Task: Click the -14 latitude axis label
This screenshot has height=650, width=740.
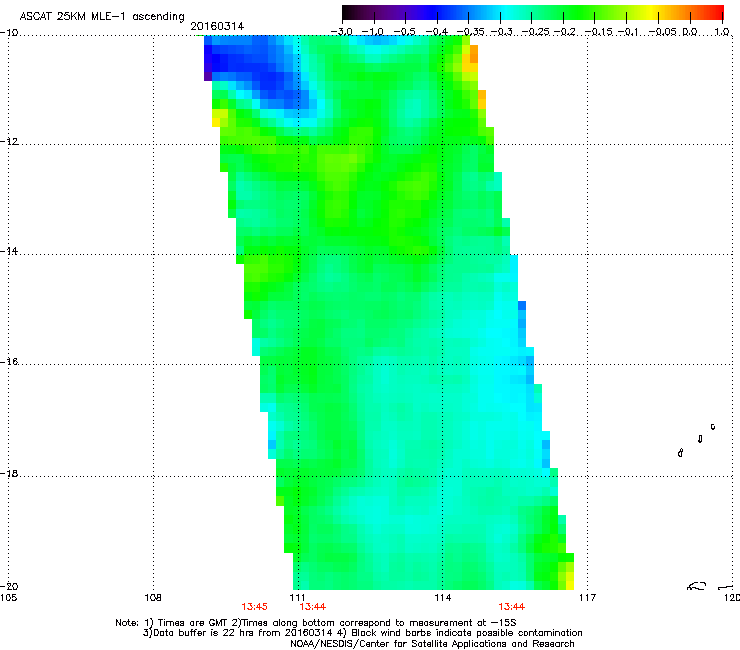Action: click(x=9, y=251)
